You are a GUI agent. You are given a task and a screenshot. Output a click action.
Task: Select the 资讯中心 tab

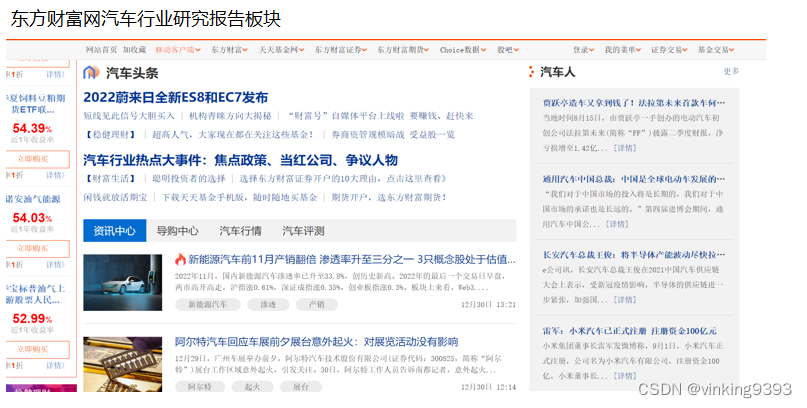pyautogui.click(x=115, y=230)
